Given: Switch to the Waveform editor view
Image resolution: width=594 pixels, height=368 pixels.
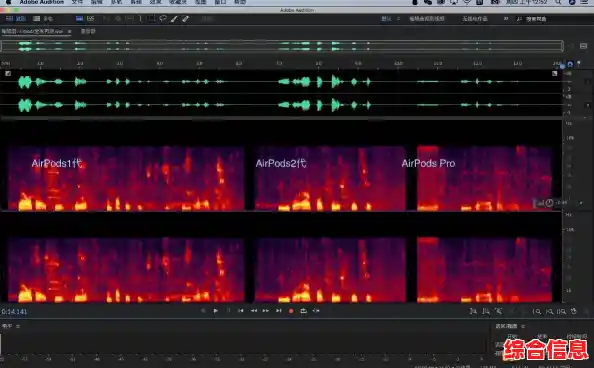Looking at the screenshot, I should (x=17, y=19).
